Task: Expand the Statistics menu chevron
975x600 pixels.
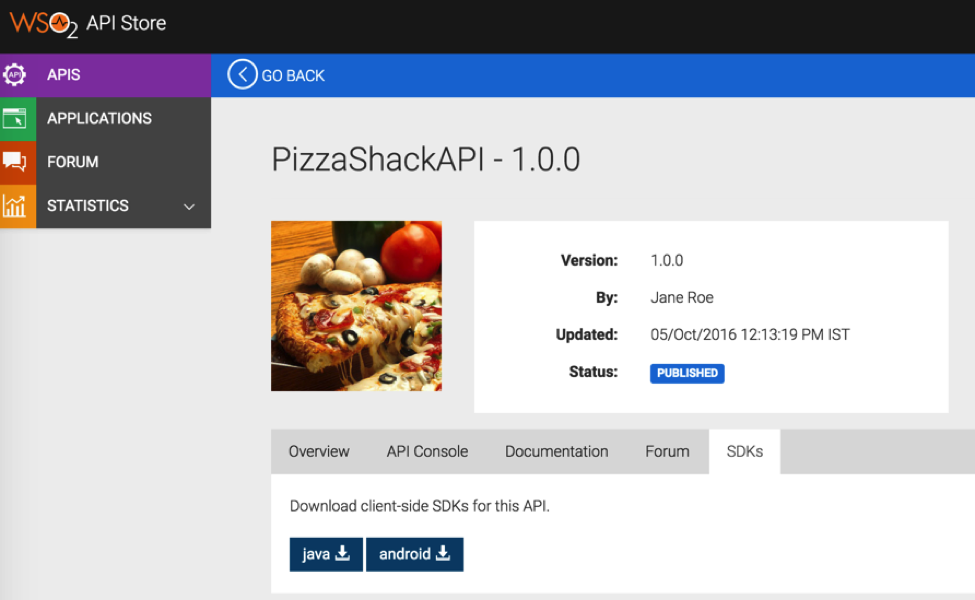Action: click(189, 206)
